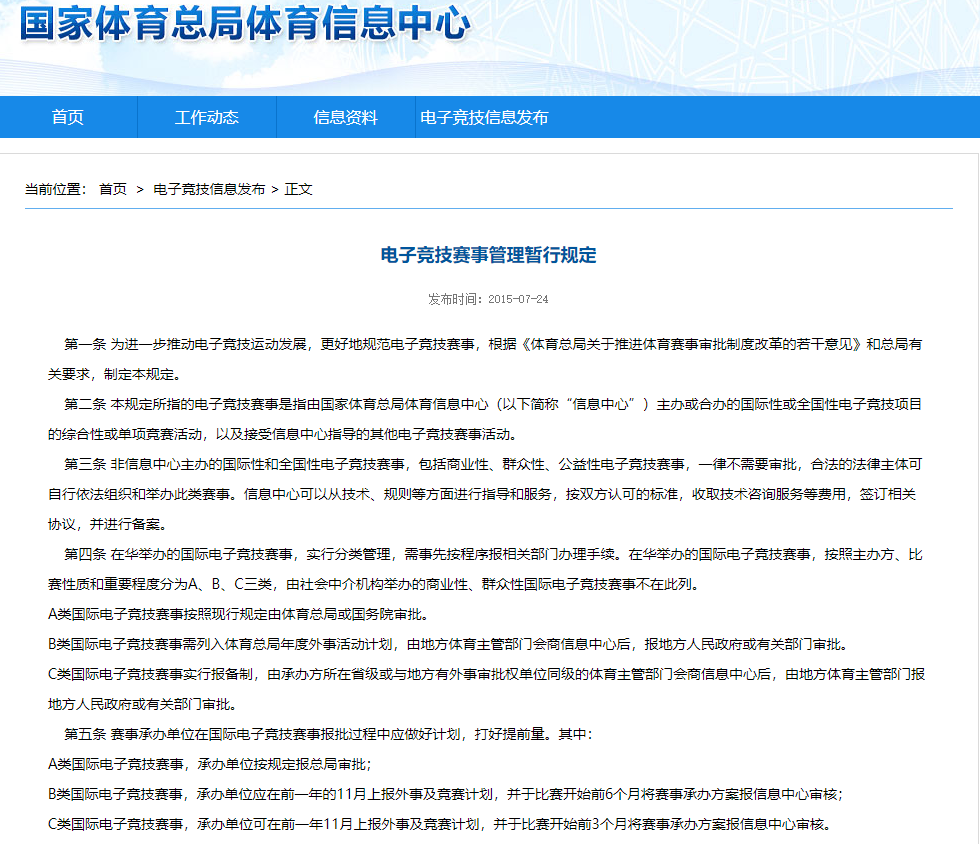
Task: Click the site title 国家体育总局体育信息中心
Action: [x=245, y=24]
